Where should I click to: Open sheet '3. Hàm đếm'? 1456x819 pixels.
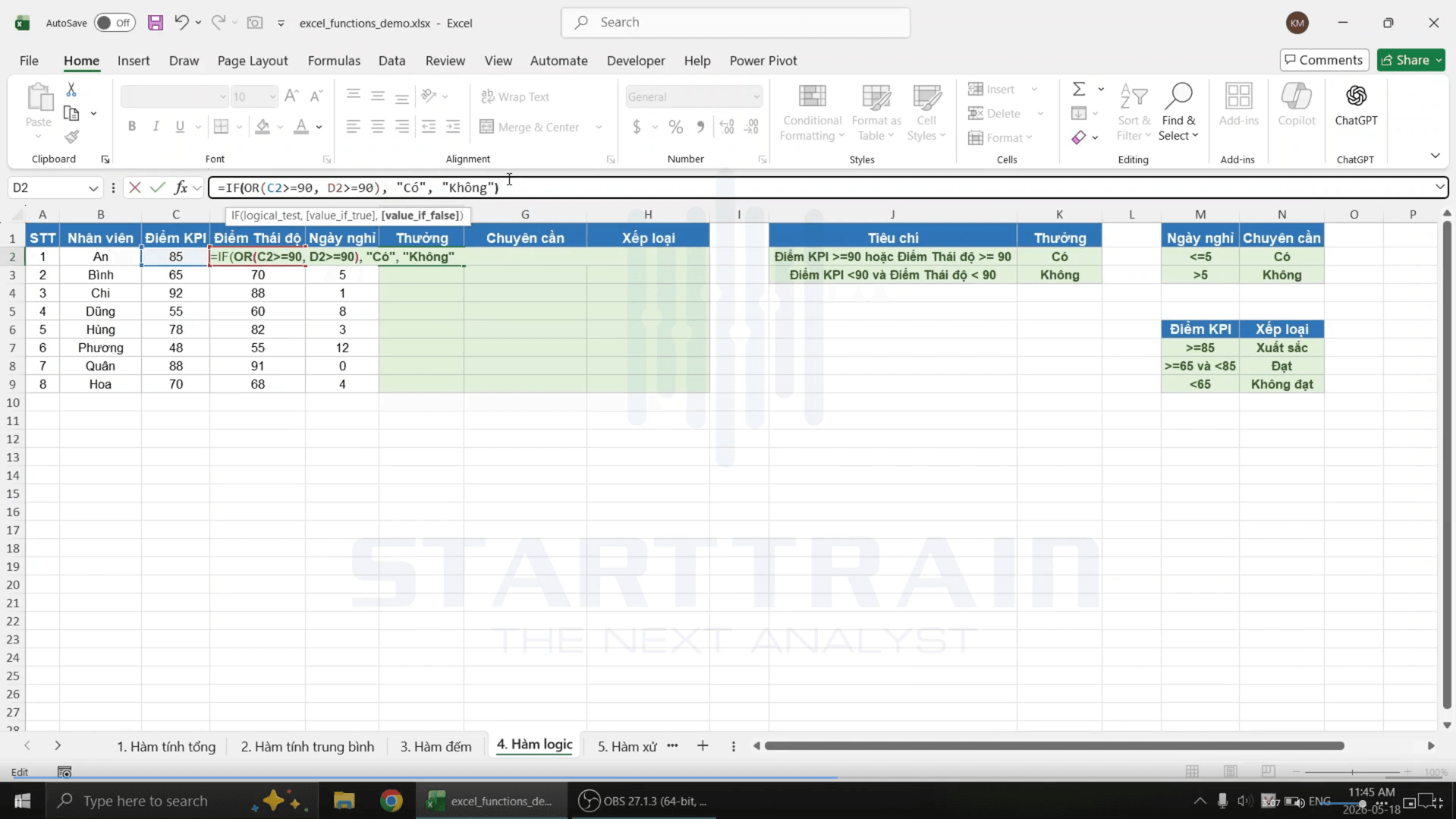(x=436, y=747)
